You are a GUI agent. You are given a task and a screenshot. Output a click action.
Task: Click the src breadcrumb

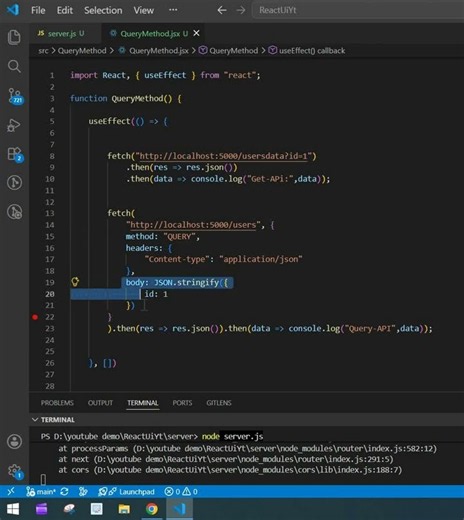[x=43, y=51]
